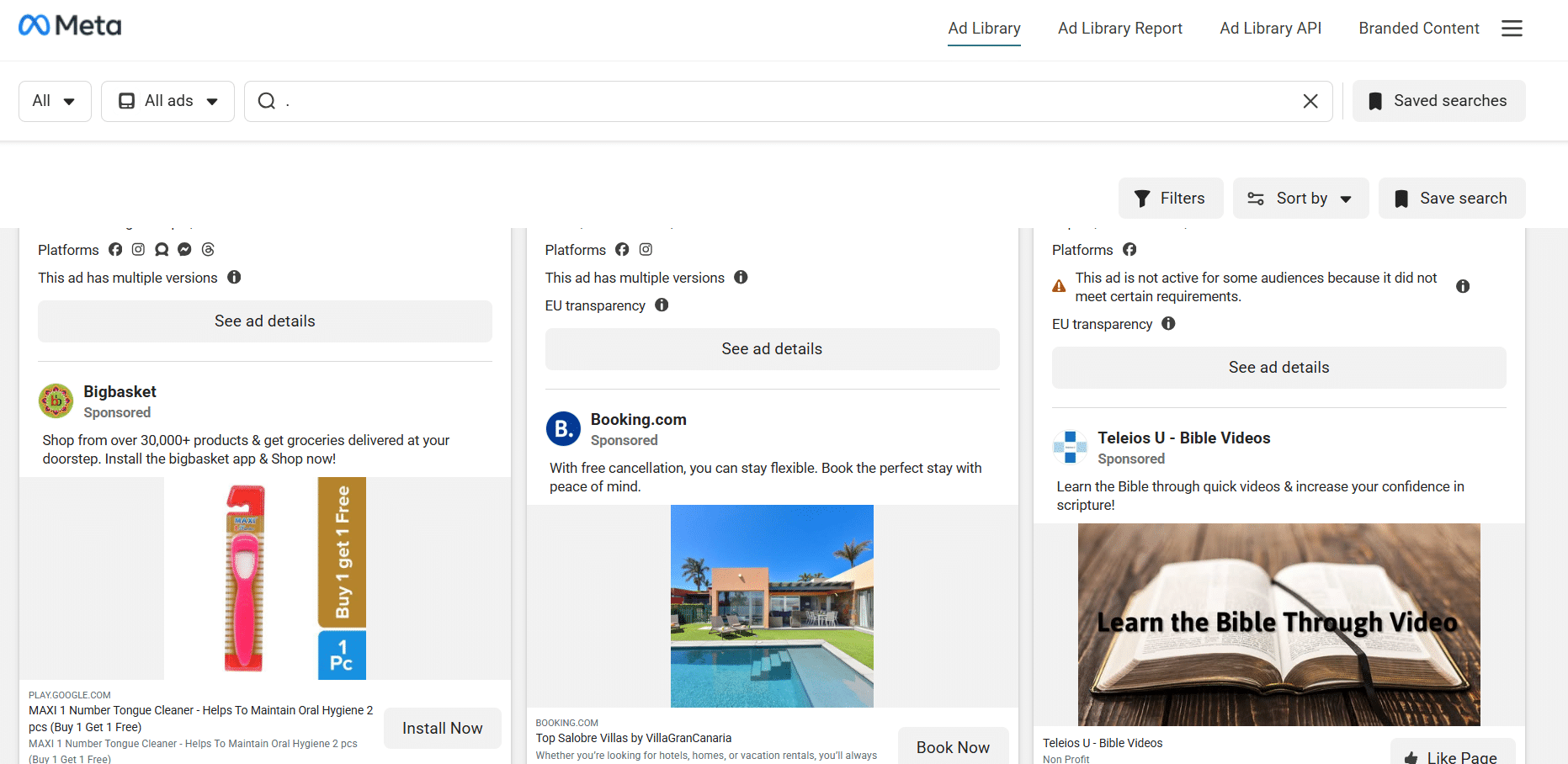1568x764 pixels.
Task: Click Install Now on Bigbasket ad
Action: click(x=443, y=728)
